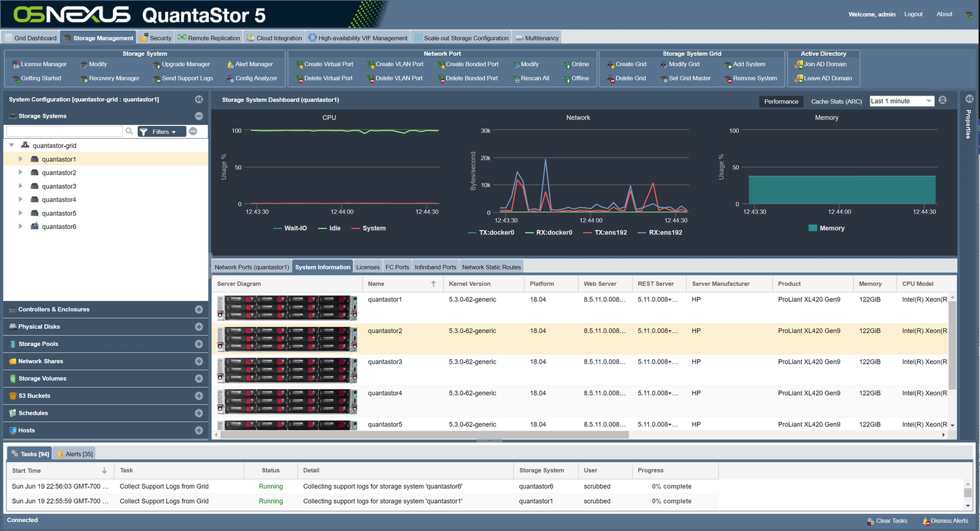Viewport: 980px width, 531px height.
Task: Open the Network Static Routes tab
Action: (491, 267)
